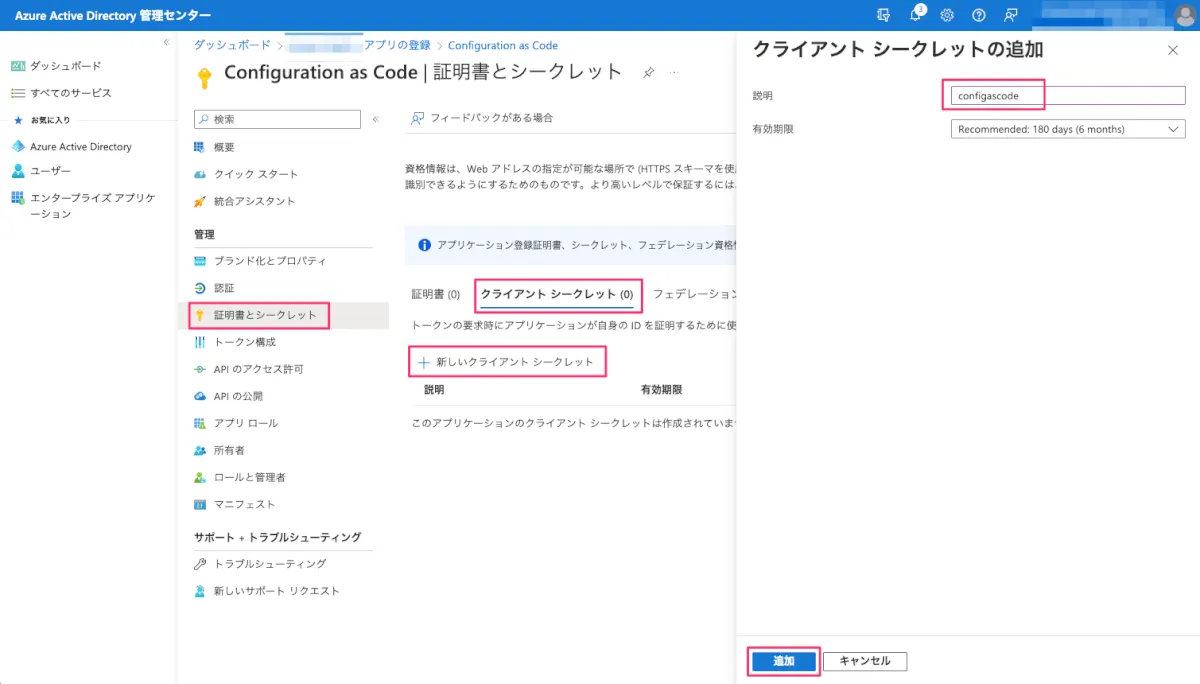Open the 有効期限 expiry dropdown
This screenshot has height=684, width=1200.
click(x=1067, y=129)
